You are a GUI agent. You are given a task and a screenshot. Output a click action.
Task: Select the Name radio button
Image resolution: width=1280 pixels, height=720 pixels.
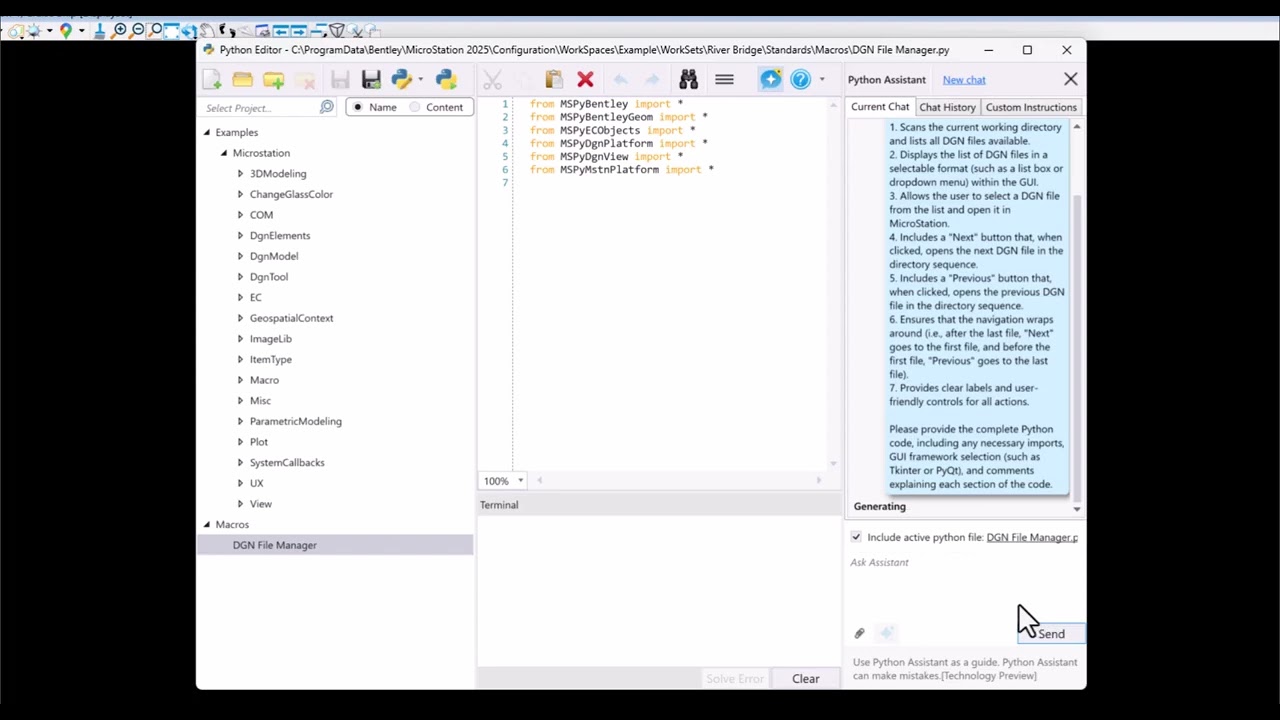click(358, 107)
